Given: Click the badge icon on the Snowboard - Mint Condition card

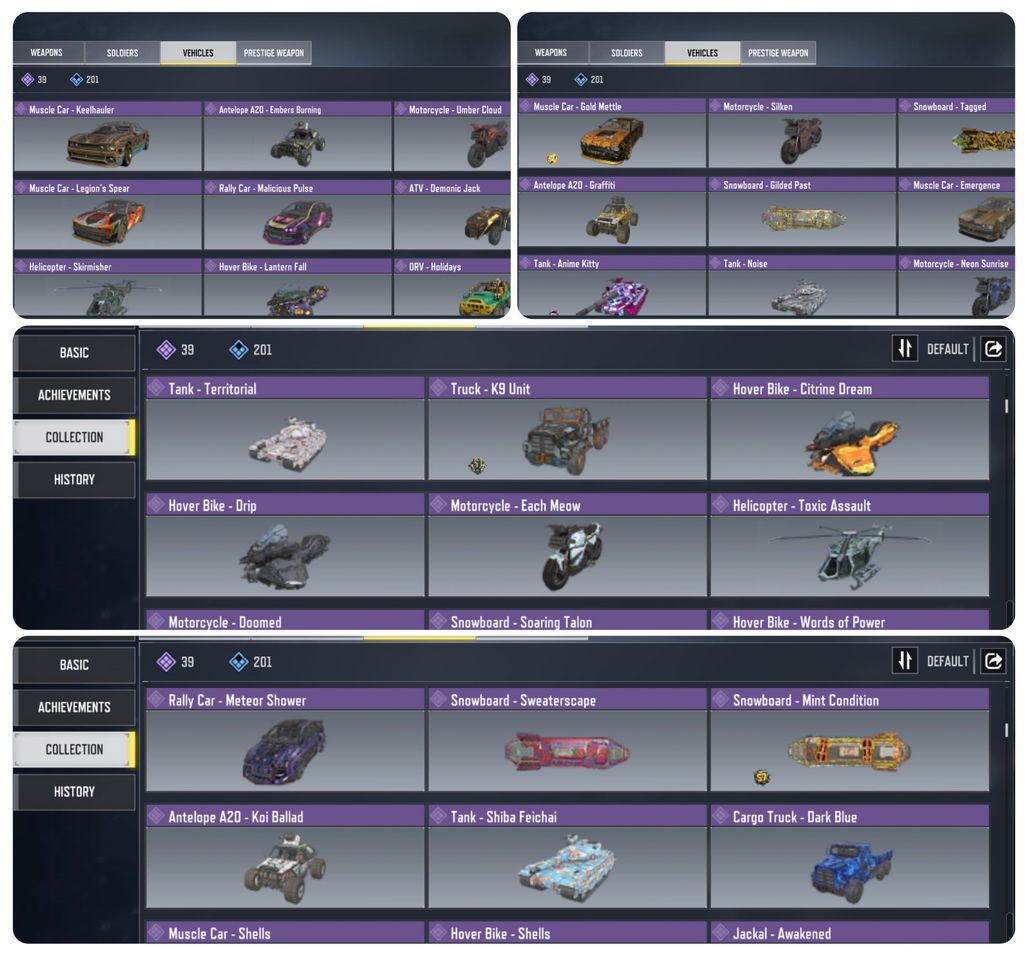Looking at the screenshot, I should coord(761,777).
